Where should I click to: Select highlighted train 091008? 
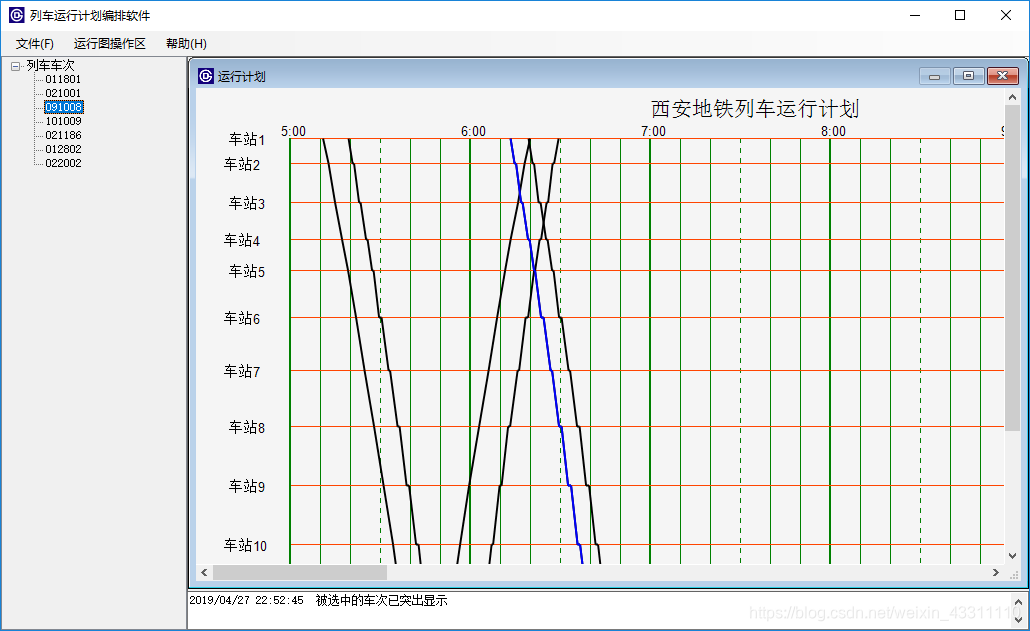[x=64, y=107]
